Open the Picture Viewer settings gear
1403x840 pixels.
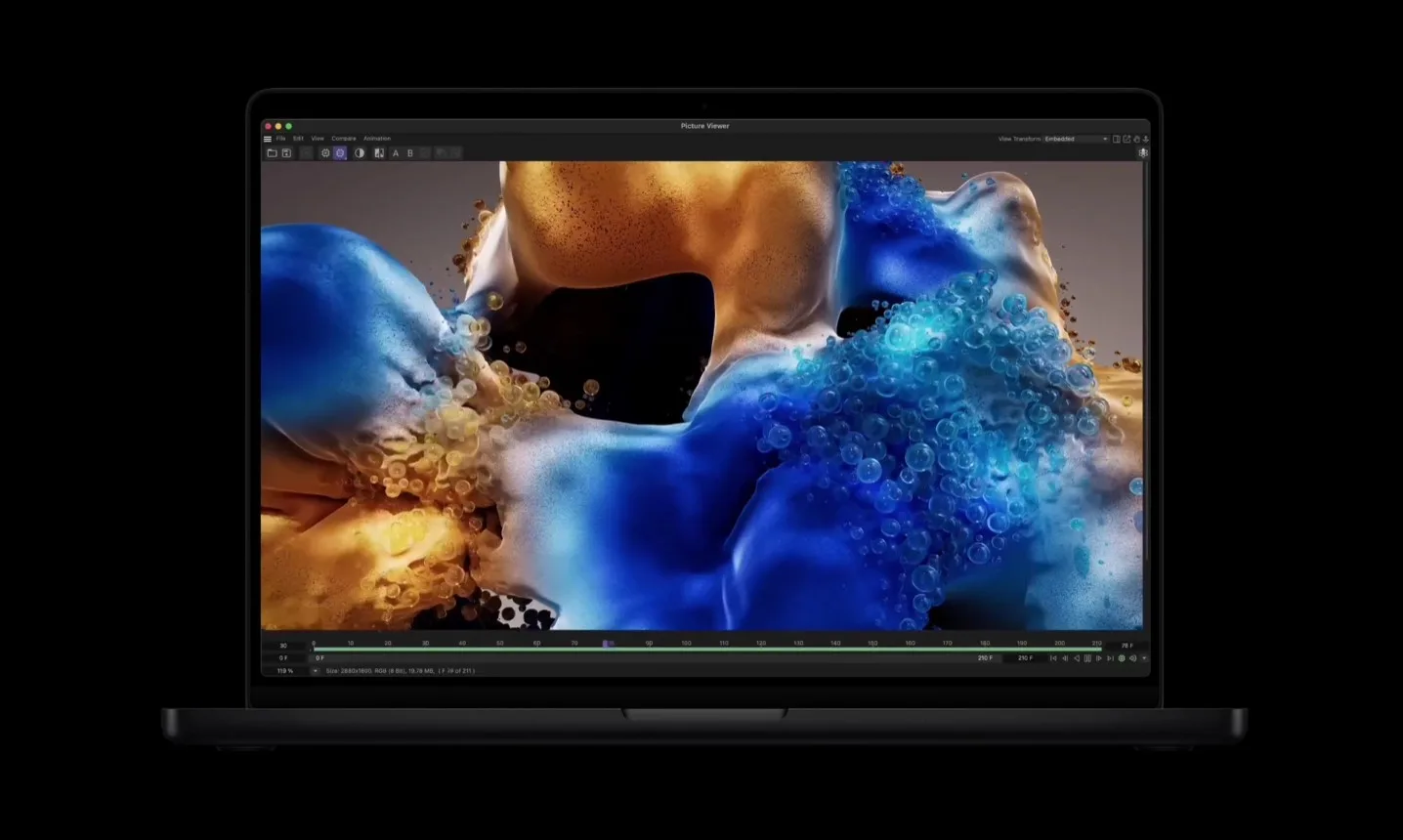point(325,152)
